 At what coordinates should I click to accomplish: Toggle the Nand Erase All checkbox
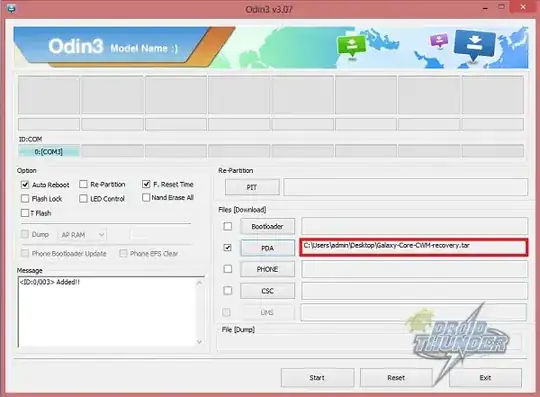pos(146,197)
